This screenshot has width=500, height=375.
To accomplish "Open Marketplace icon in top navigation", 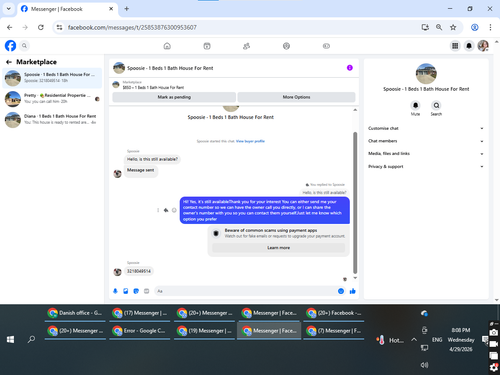I will tap(286, 46).
